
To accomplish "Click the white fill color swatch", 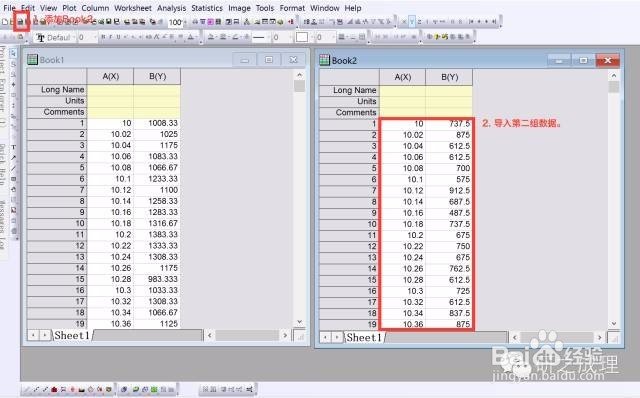I will pyautogui.click(x=302, y=38).
